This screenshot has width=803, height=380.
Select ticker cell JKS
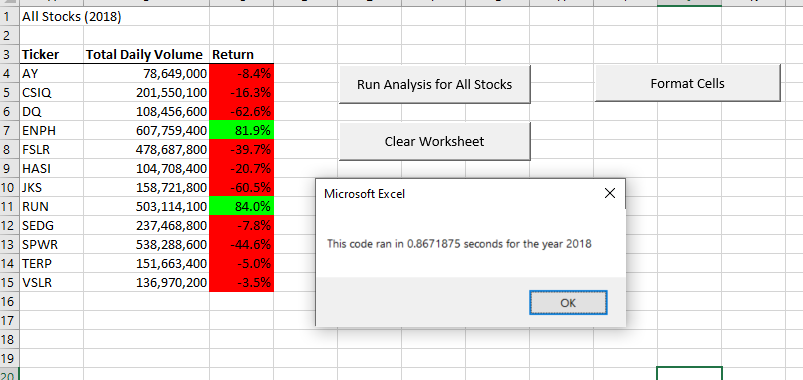(51, 187)
